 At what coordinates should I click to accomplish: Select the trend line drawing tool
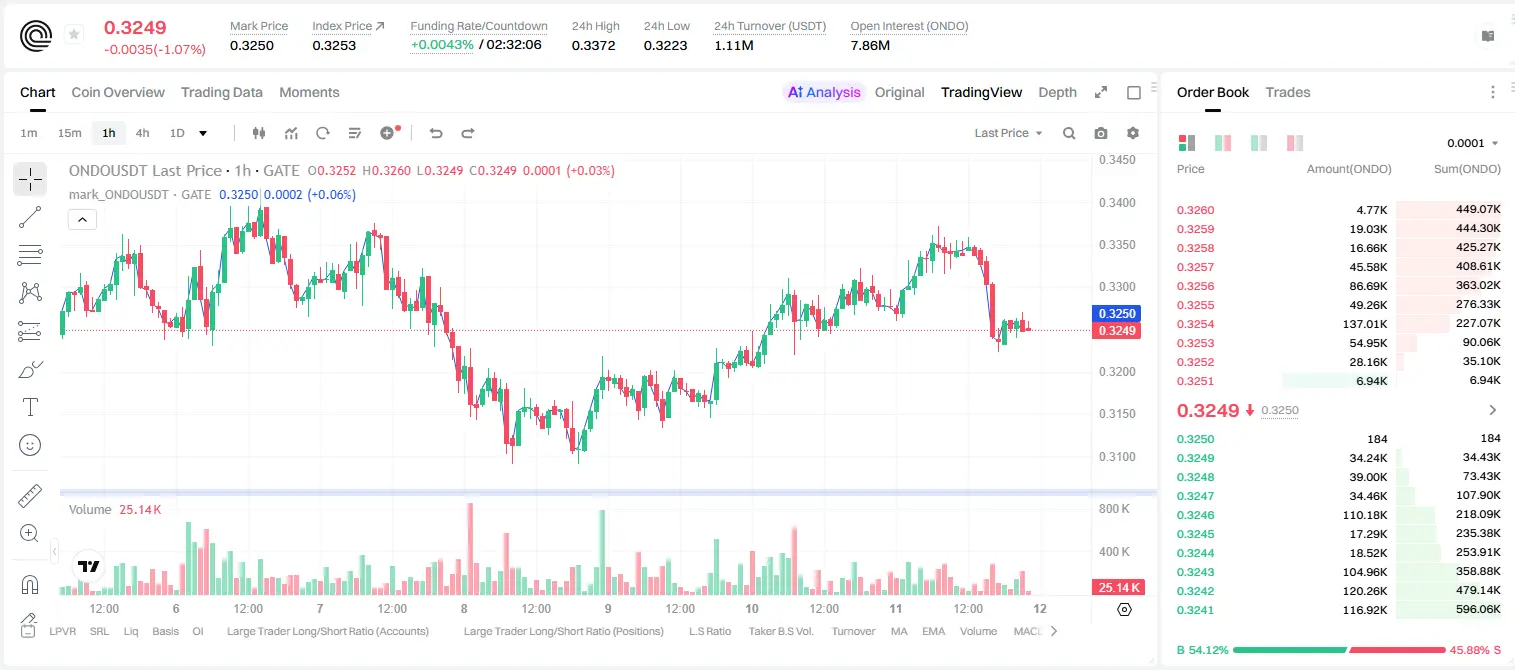pos(30,217)
